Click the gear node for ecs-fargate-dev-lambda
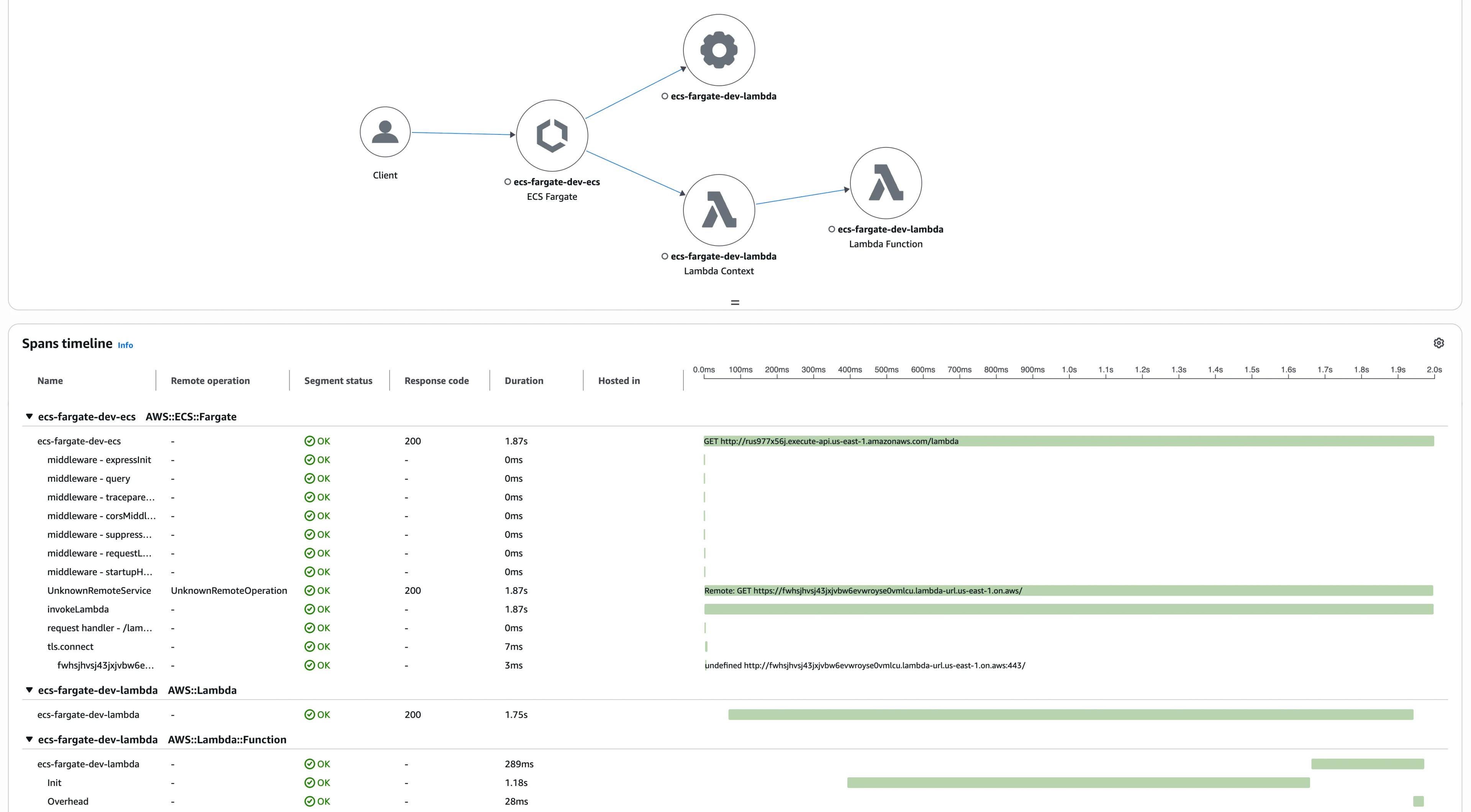This screenshot has height=812, width=1471. [x=718, y=50]
